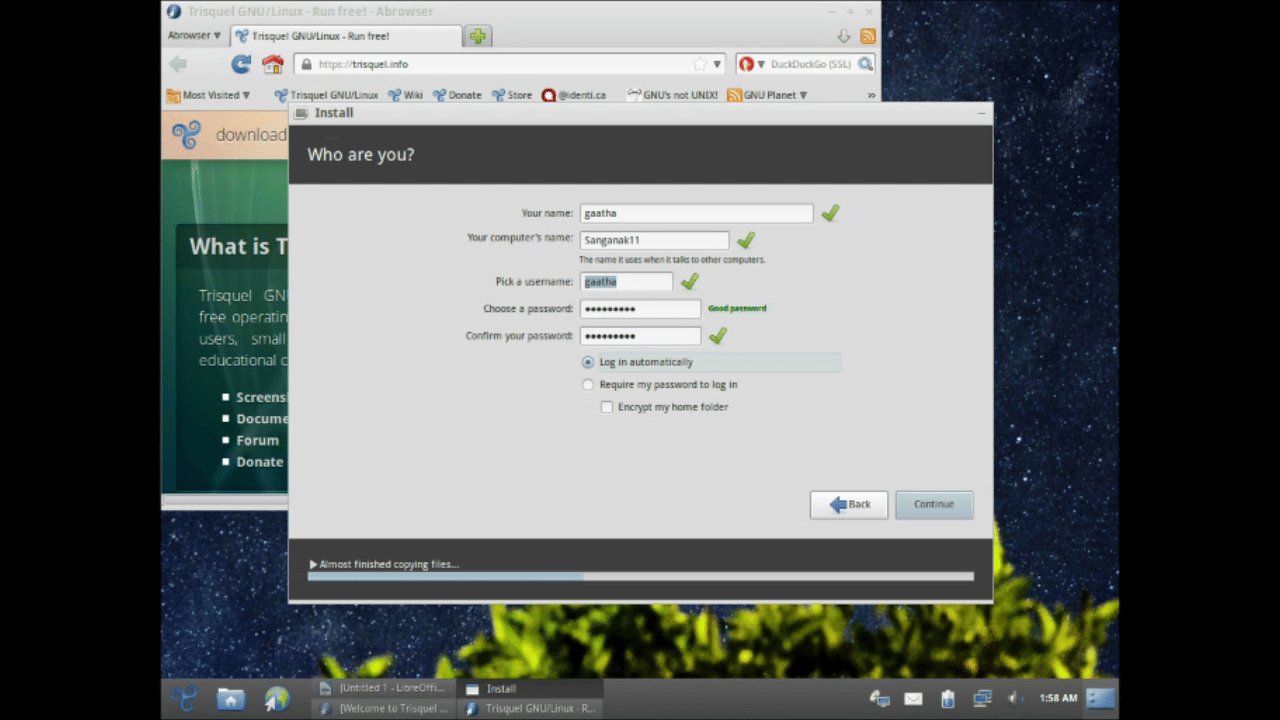Viewport: 1280px width, 720px height.
Task: Click the mail icon in the system tray
Action: coord(913,699)
